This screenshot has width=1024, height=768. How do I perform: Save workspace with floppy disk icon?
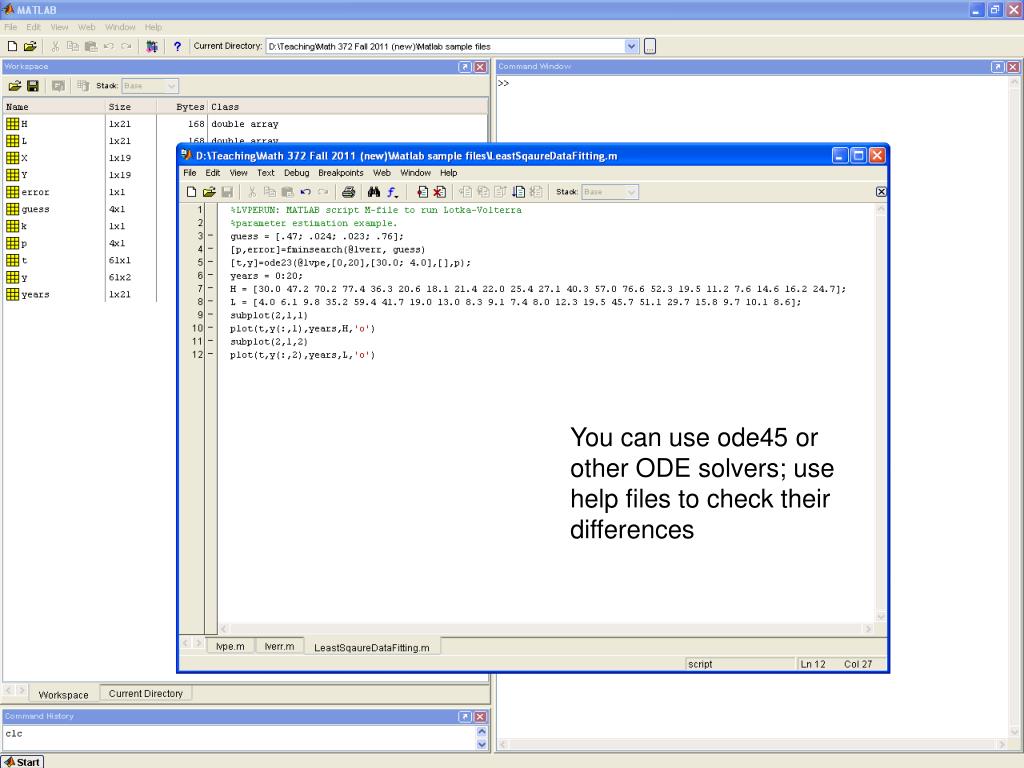pyautogui.click(x=33, y=86)
